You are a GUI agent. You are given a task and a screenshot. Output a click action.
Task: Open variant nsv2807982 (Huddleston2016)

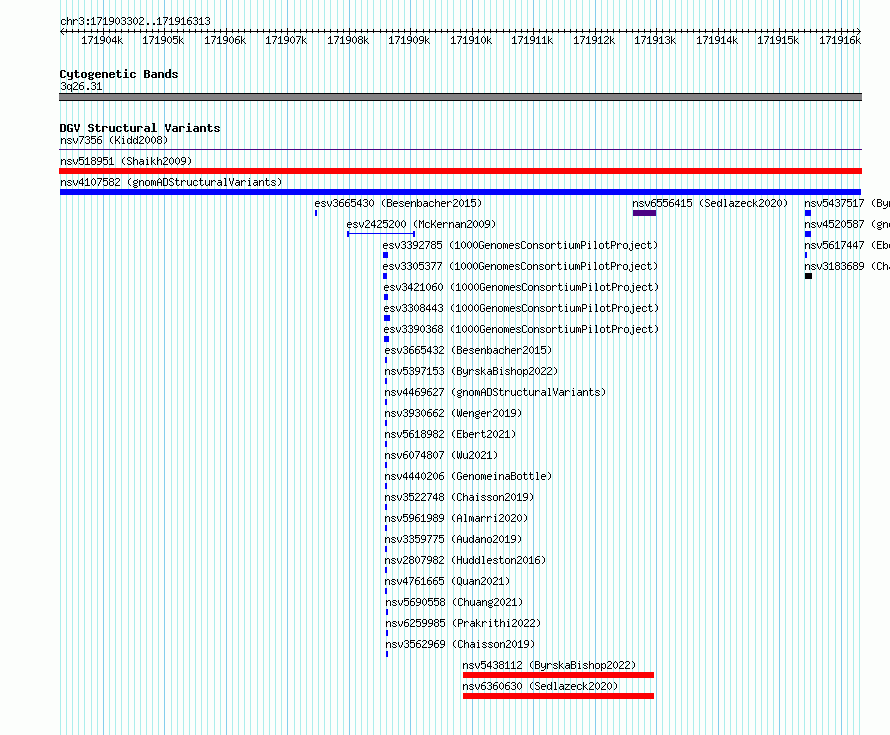tap(465, 560)
